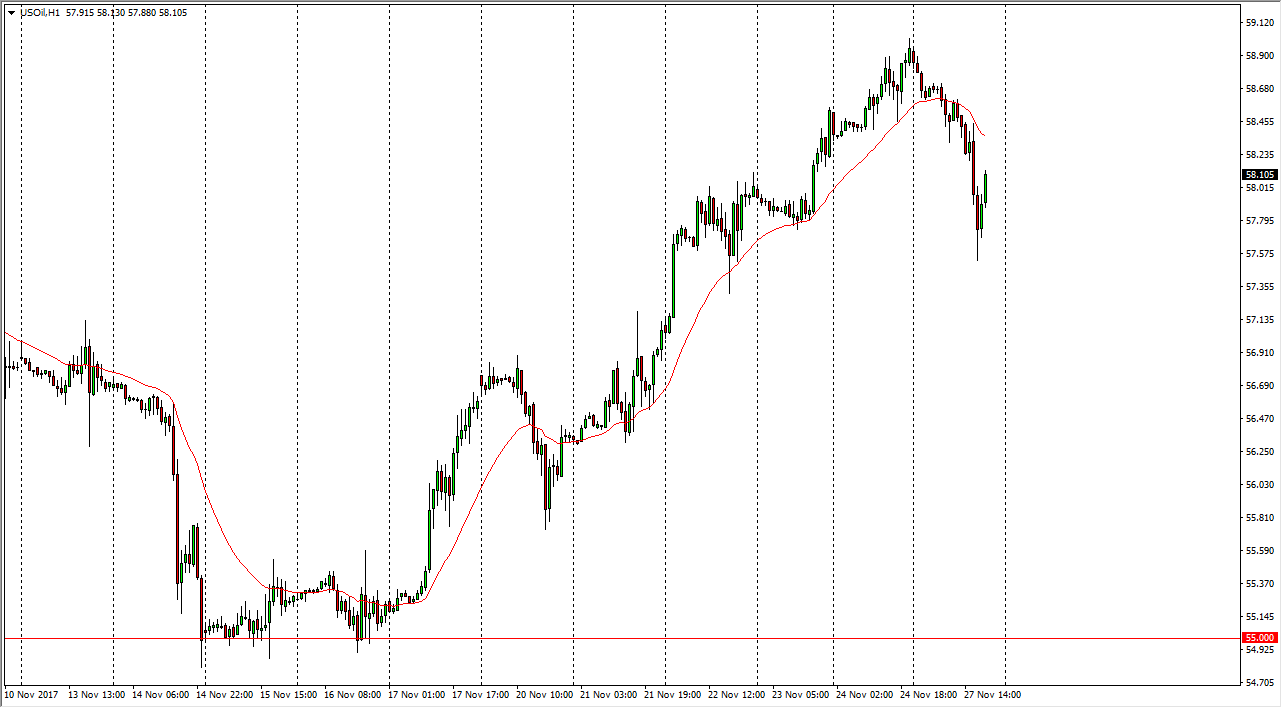
Task: Click the 57.135 price on the axis
Action: click(x=1259, y=320)
